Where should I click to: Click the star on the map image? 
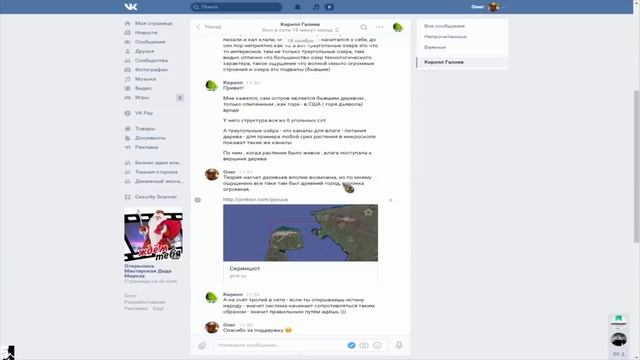368,212
